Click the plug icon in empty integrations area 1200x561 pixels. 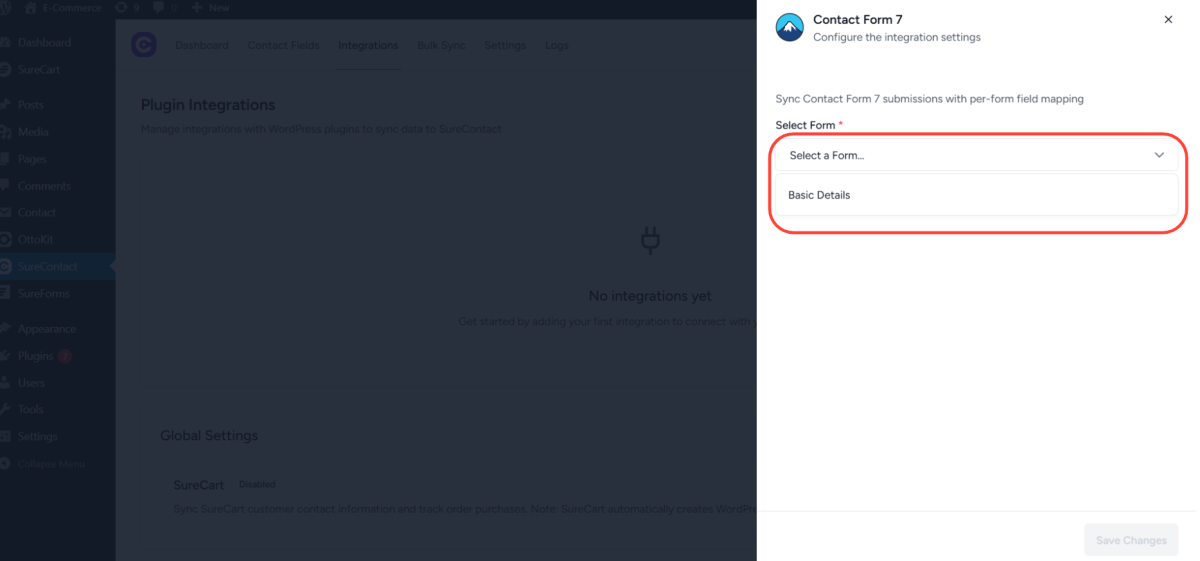point(650,241)
